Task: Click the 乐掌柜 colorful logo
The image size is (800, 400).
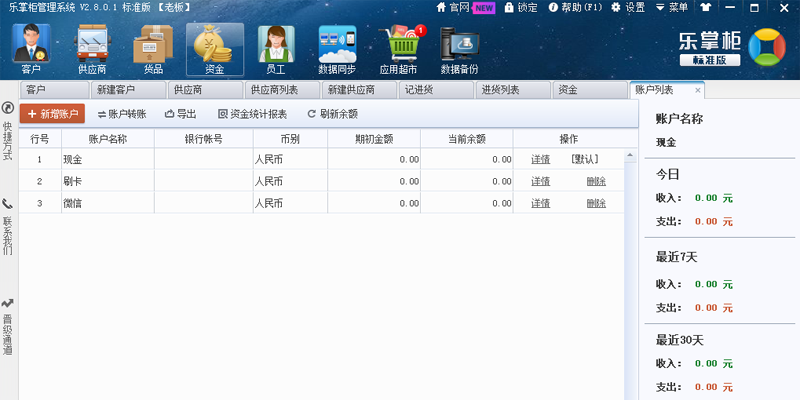Action: point(766,47)
